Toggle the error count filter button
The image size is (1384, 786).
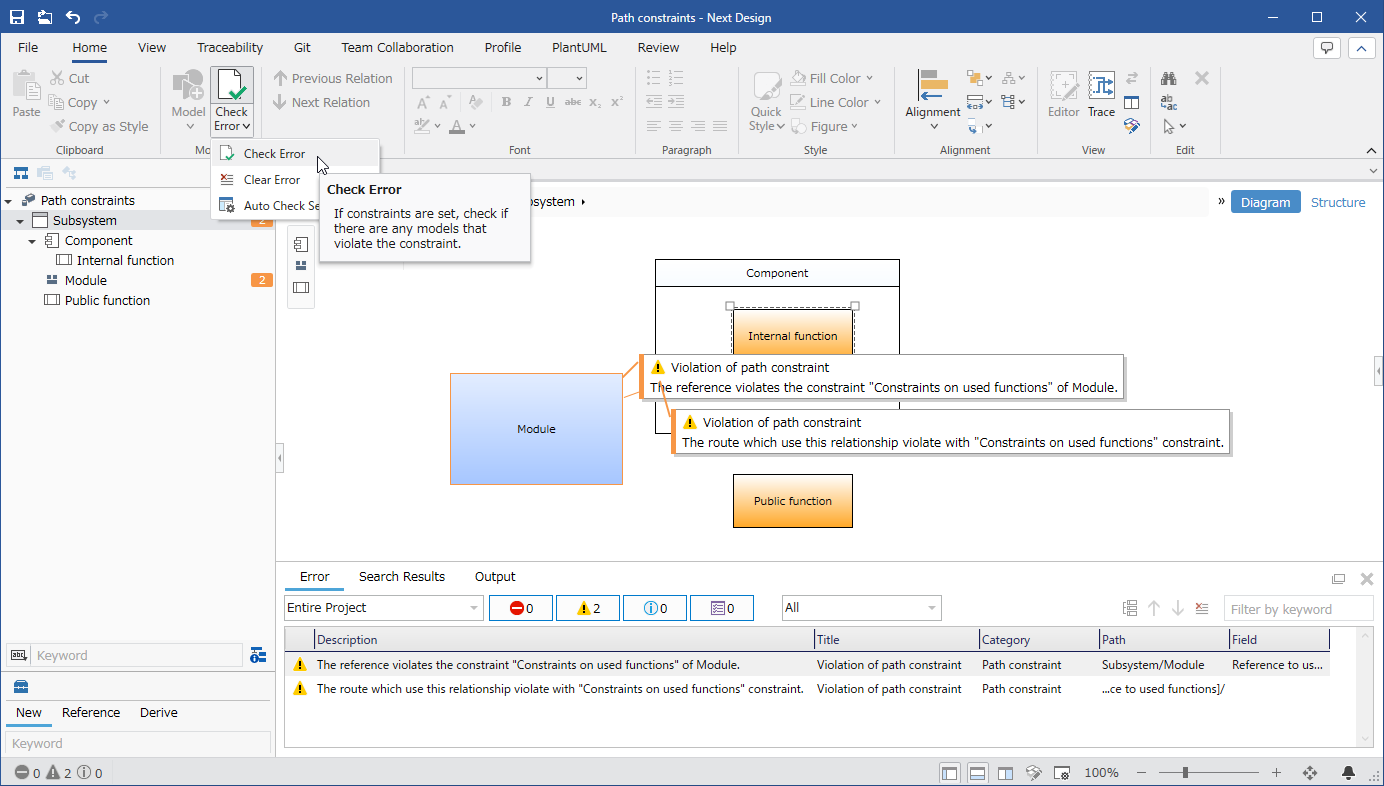tap(521, 607)
